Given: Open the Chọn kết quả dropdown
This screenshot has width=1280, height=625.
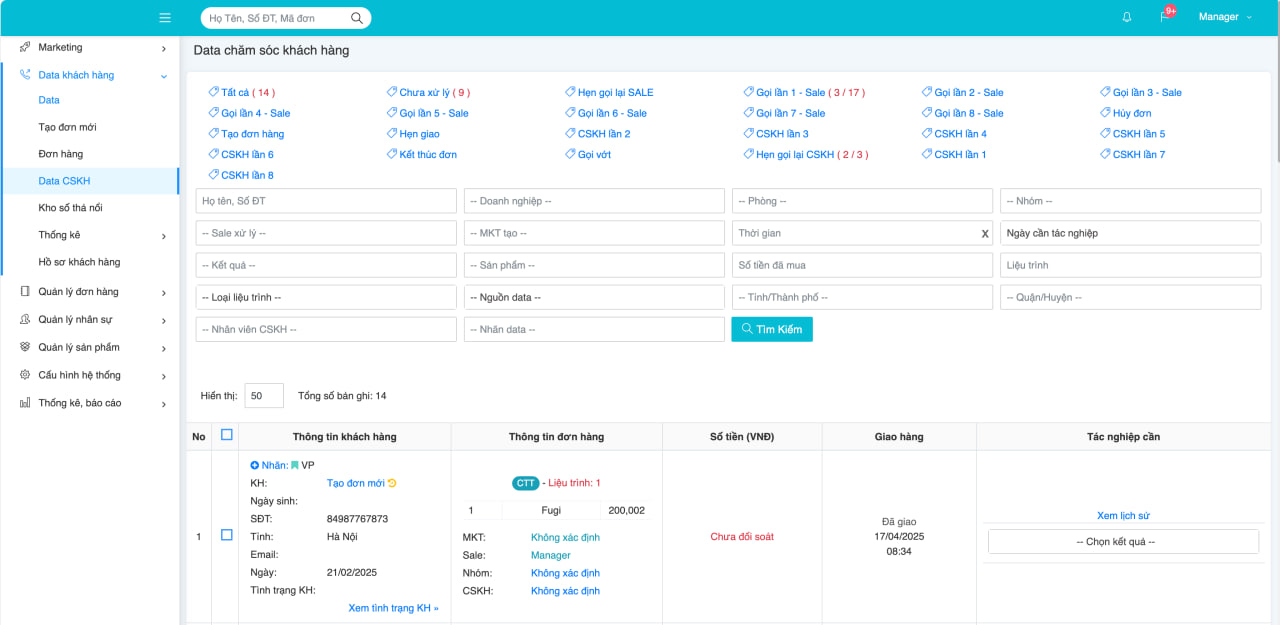Looking at the screenshot, I should pos(1122,541).
